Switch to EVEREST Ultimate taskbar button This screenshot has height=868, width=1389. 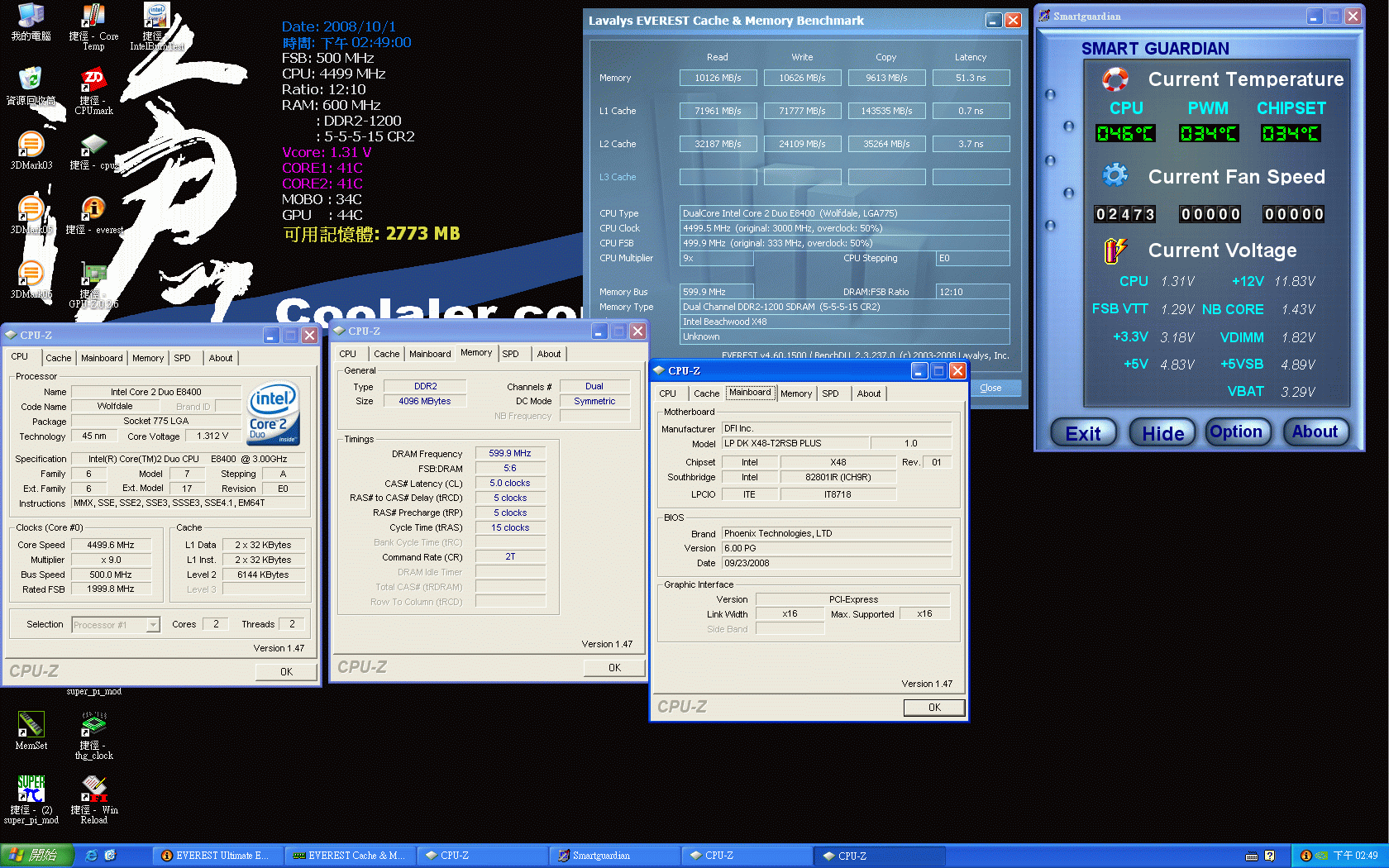(x=218, y=856)
